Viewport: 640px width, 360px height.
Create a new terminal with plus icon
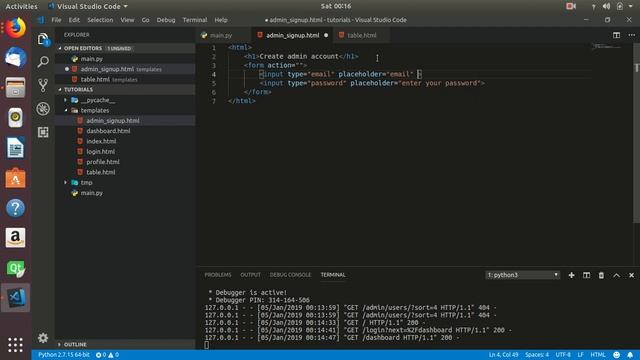point(571,275)
